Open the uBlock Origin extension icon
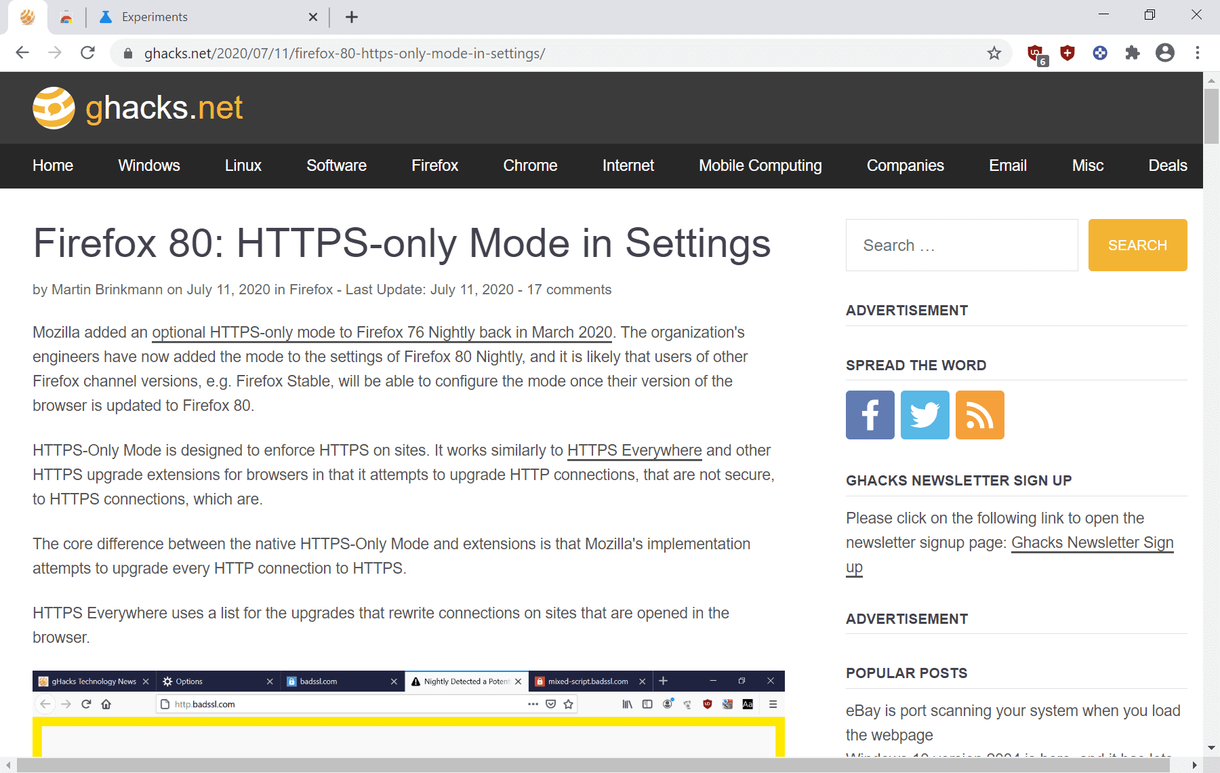 (x=1037, y=54)
